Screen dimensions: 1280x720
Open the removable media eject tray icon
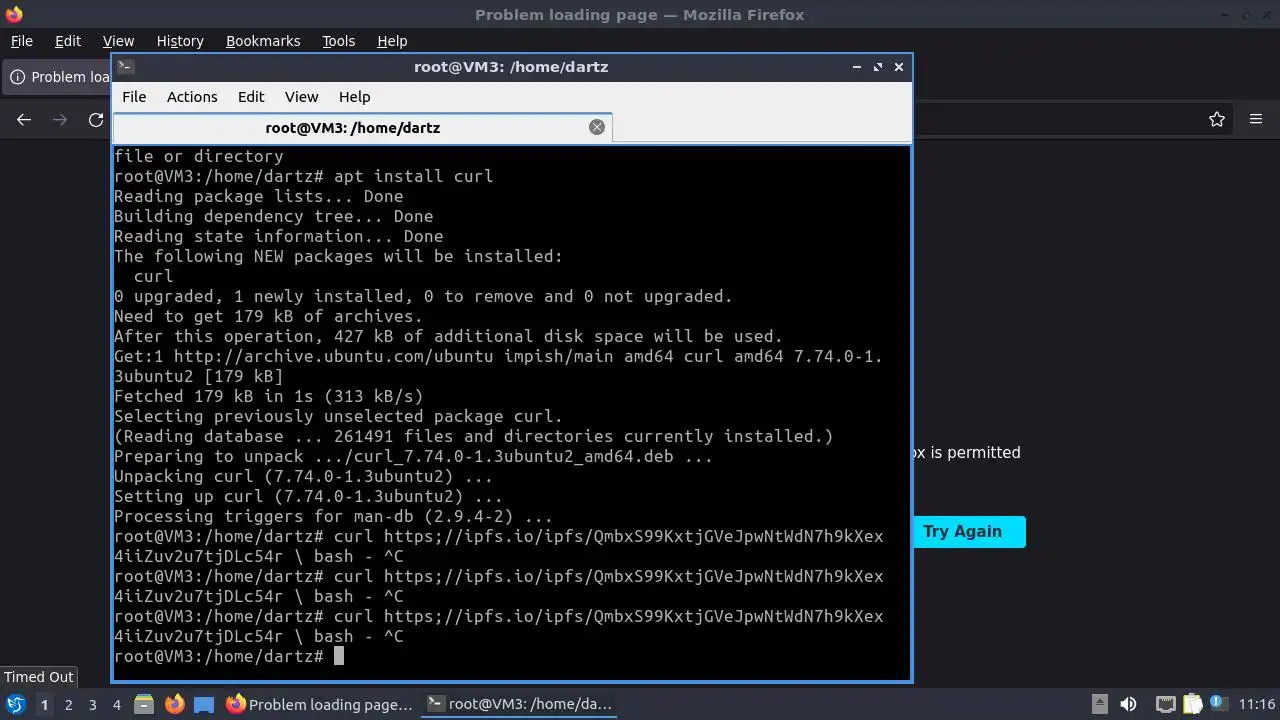click(x=1099, y=705)
